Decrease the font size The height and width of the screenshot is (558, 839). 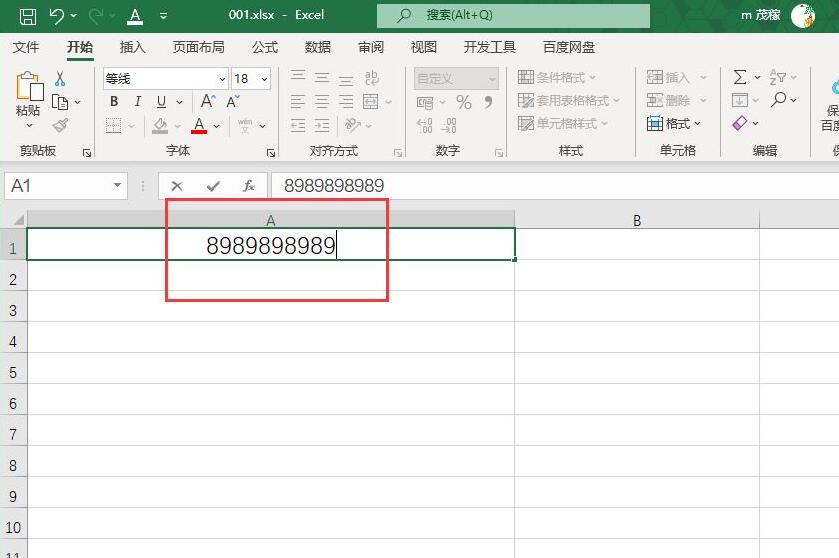pyautogui.click(x=233, y=101)
